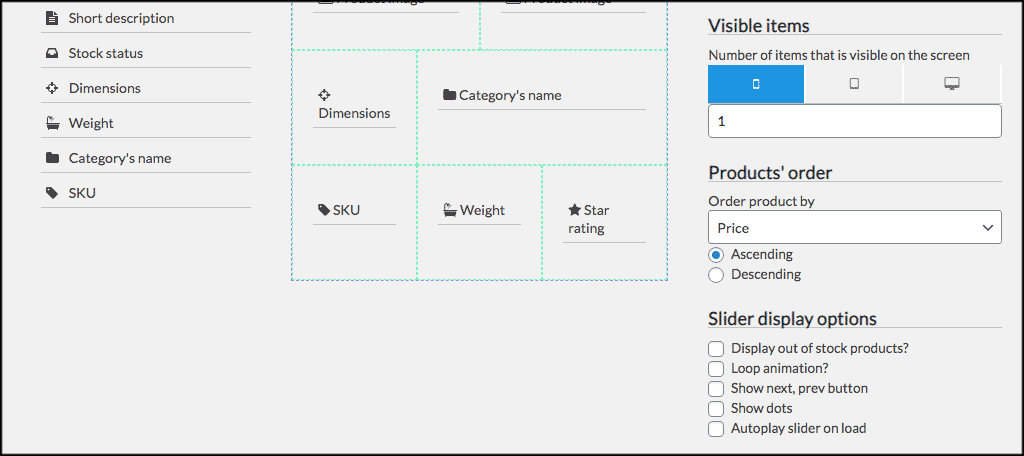Click the SKU tag icon in sidebar
This screenshot has width=1024, height=456.
pos(52,193)
